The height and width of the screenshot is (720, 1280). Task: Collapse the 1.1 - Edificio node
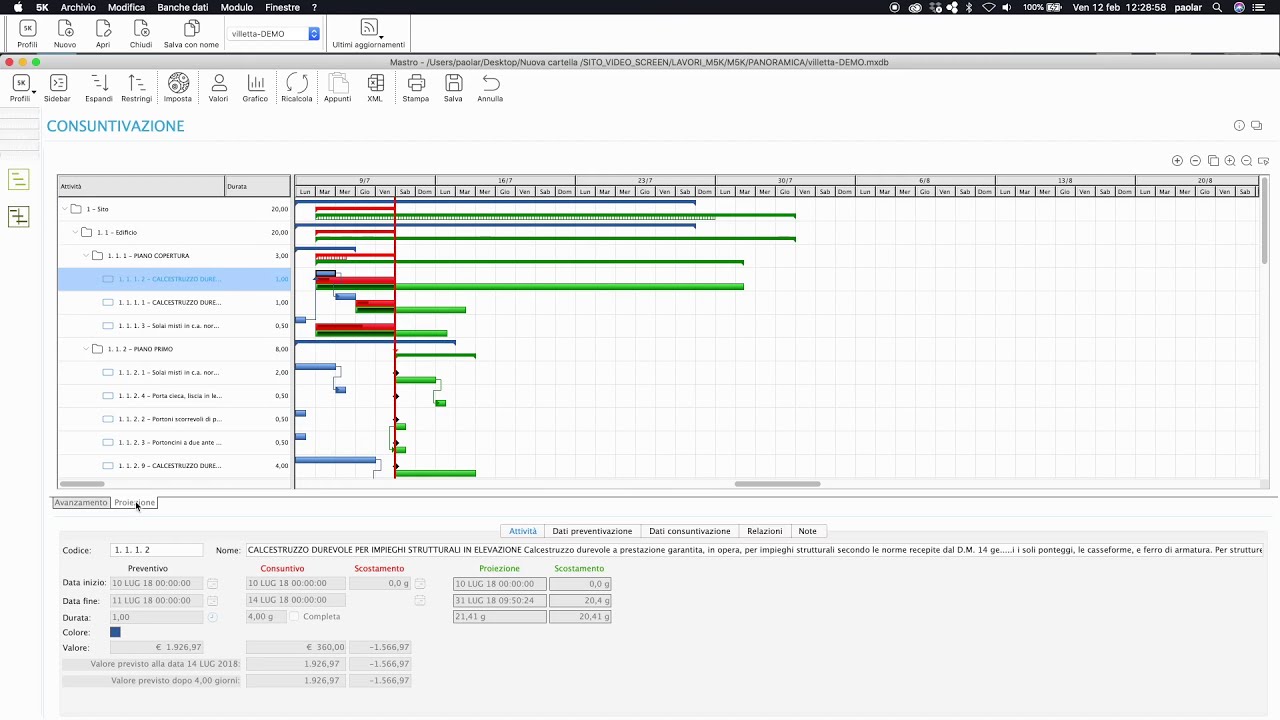75,232
